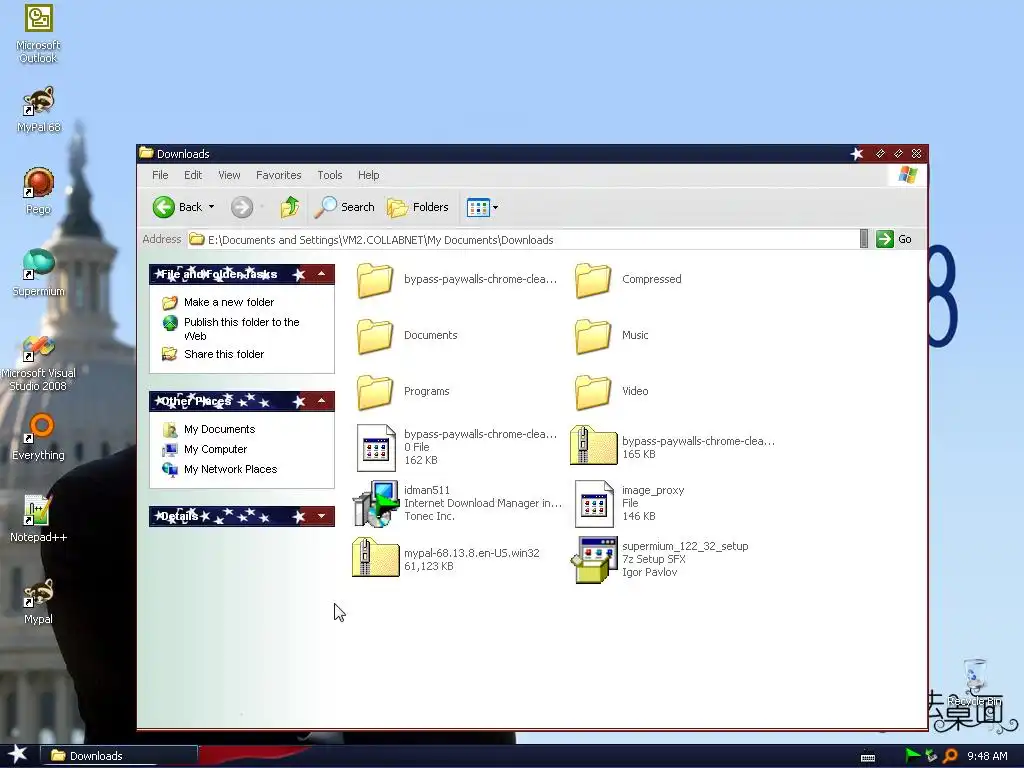1024x768 pixels.
Task: Select Microsoft Visual Studio 2008 shortcut
Action: click(39, 363)
